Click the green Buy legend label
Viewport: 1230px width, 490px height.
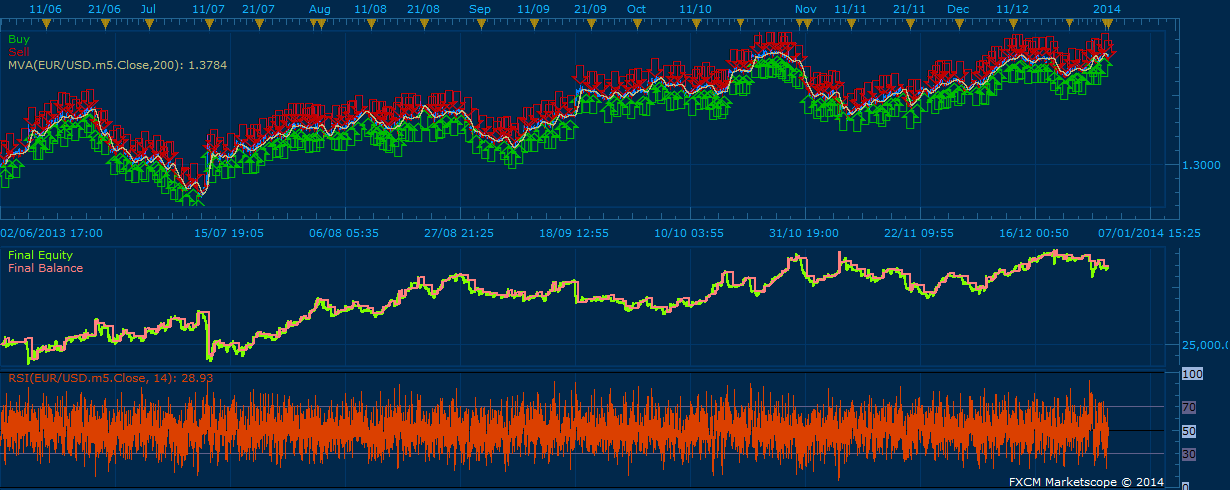point(18,40)
